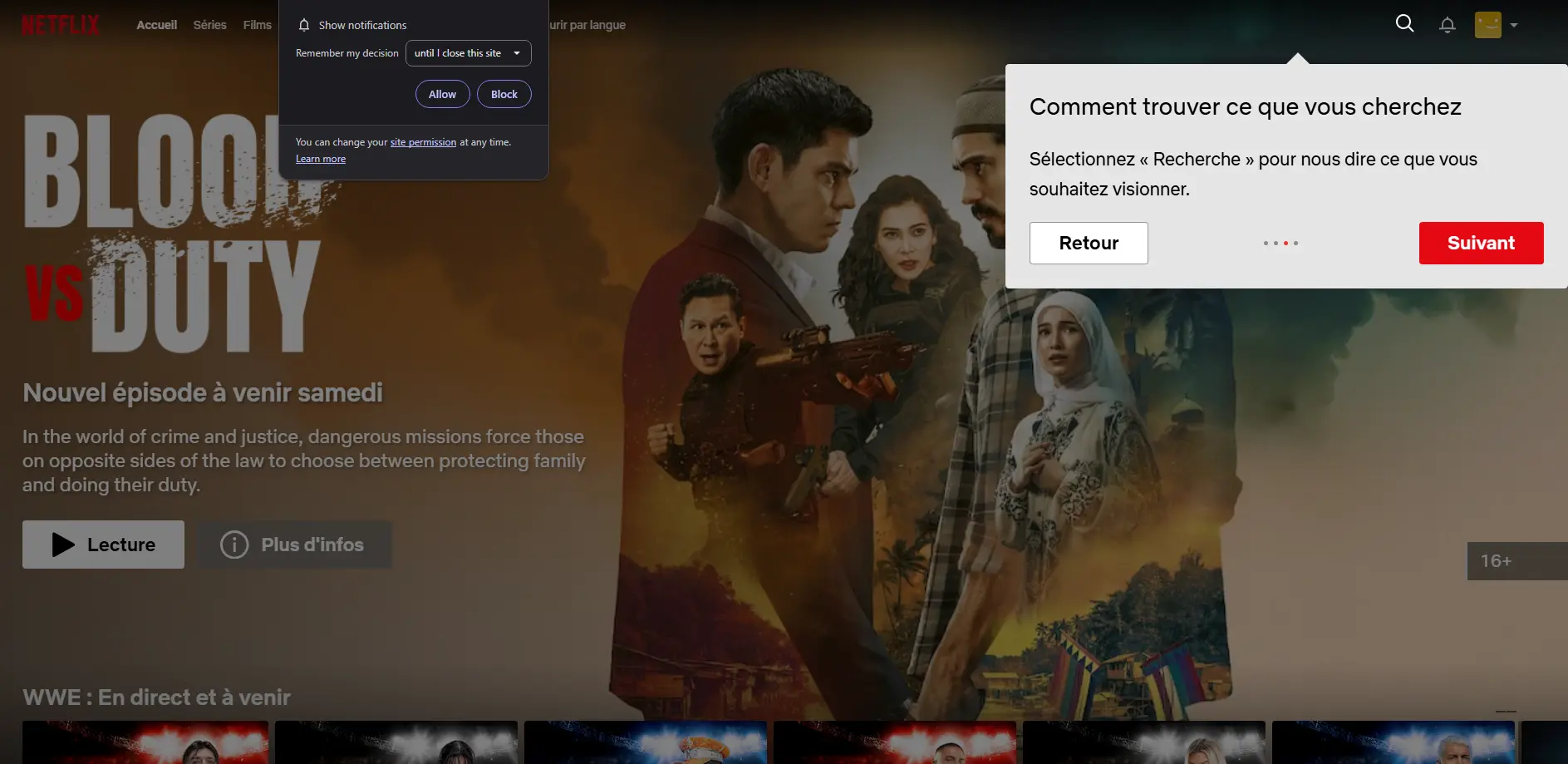Block notifications in the browser prompt
This screenshot has width=1568, height=764.
click(x=504, y=94)
